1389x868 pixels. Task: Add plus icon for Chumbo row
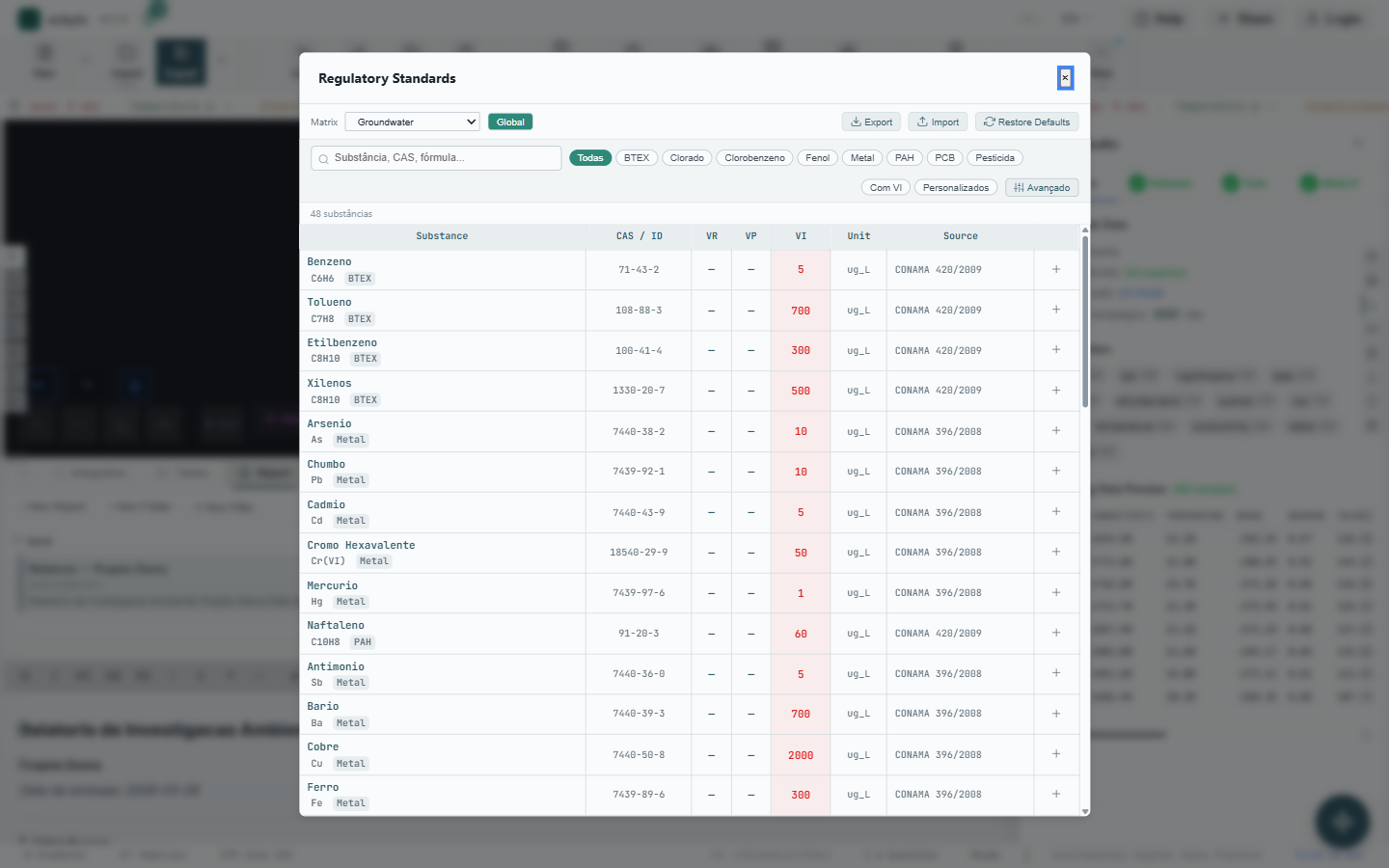pos(1056,471)
